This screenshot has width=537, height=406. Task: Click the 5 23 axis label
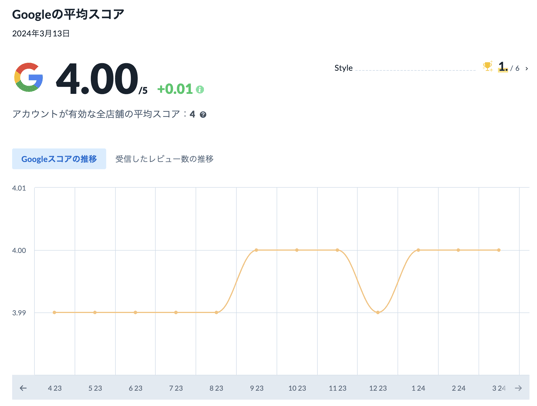tap(95, 388)
